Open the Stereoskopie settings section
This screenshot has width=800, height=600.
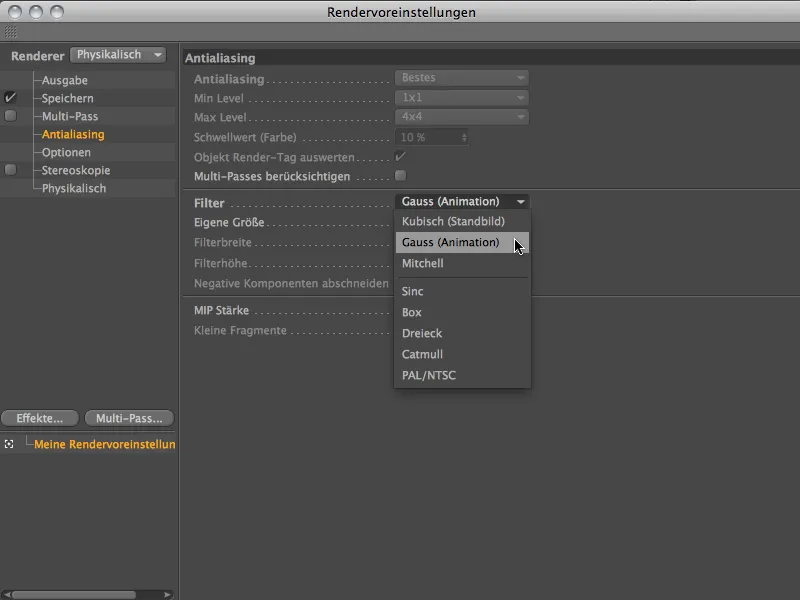pyautogui.click(x=75, y=170)
